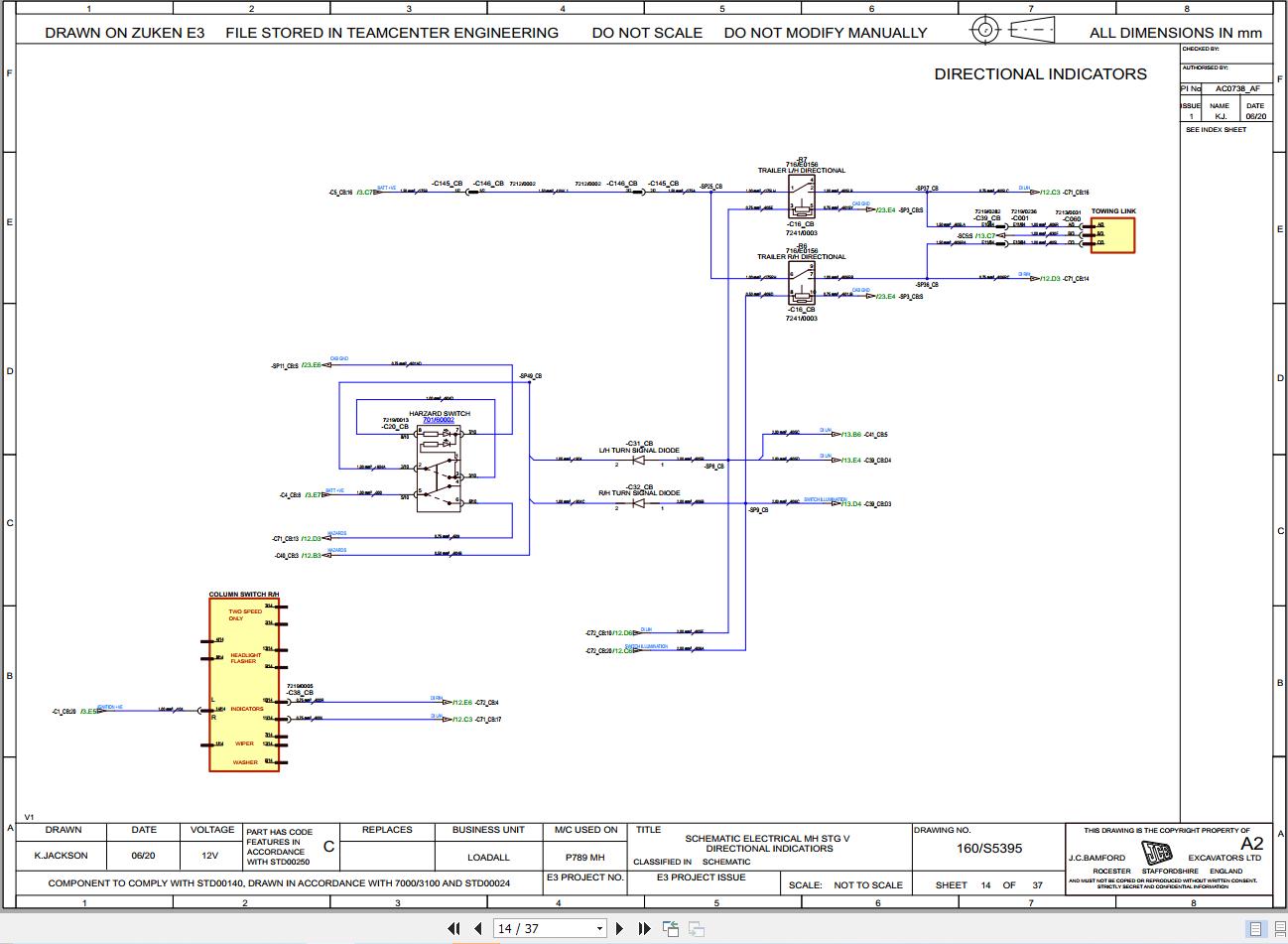Click the L/H TURN SIGNAL DIODE symbol
The height and width of the screenshot is (944, 1288).
[639, 459]
